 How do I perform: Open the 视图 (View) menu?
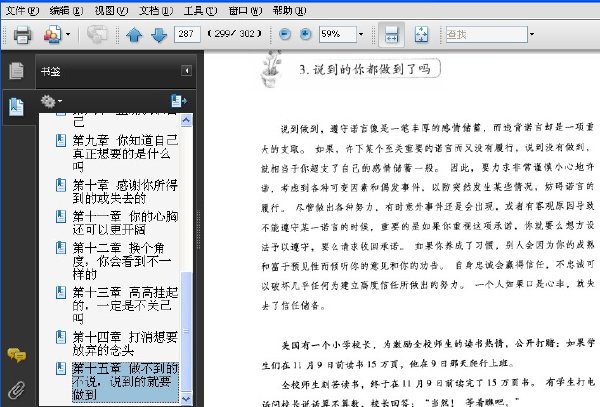tap(111, 11)
